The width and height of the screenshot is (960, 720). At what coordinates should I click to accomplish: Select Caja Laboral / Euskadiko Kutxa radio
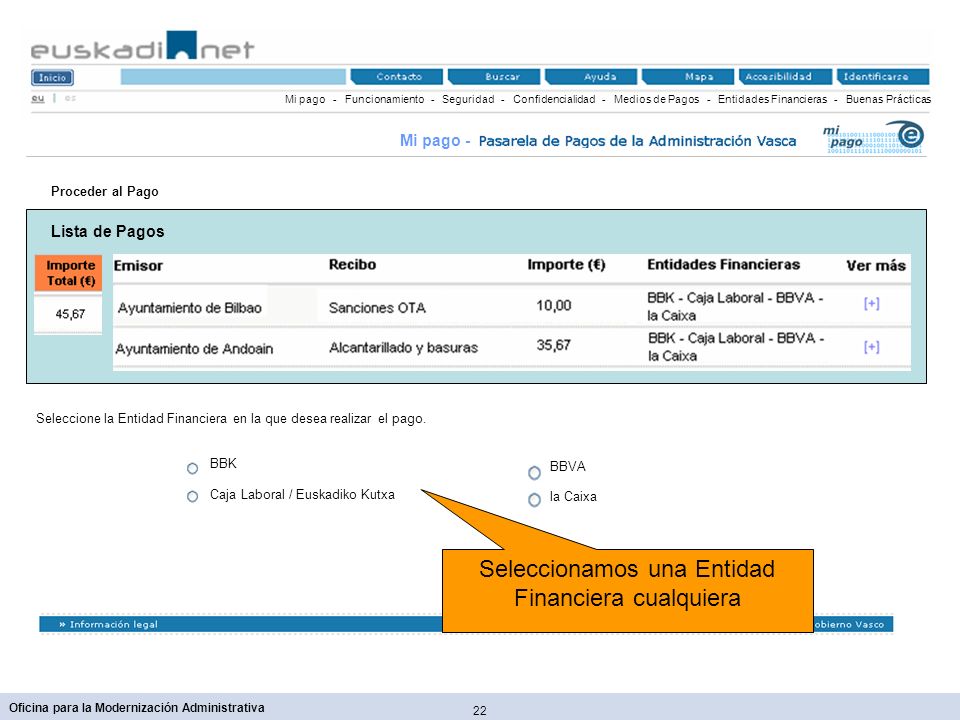click(192, 497)
